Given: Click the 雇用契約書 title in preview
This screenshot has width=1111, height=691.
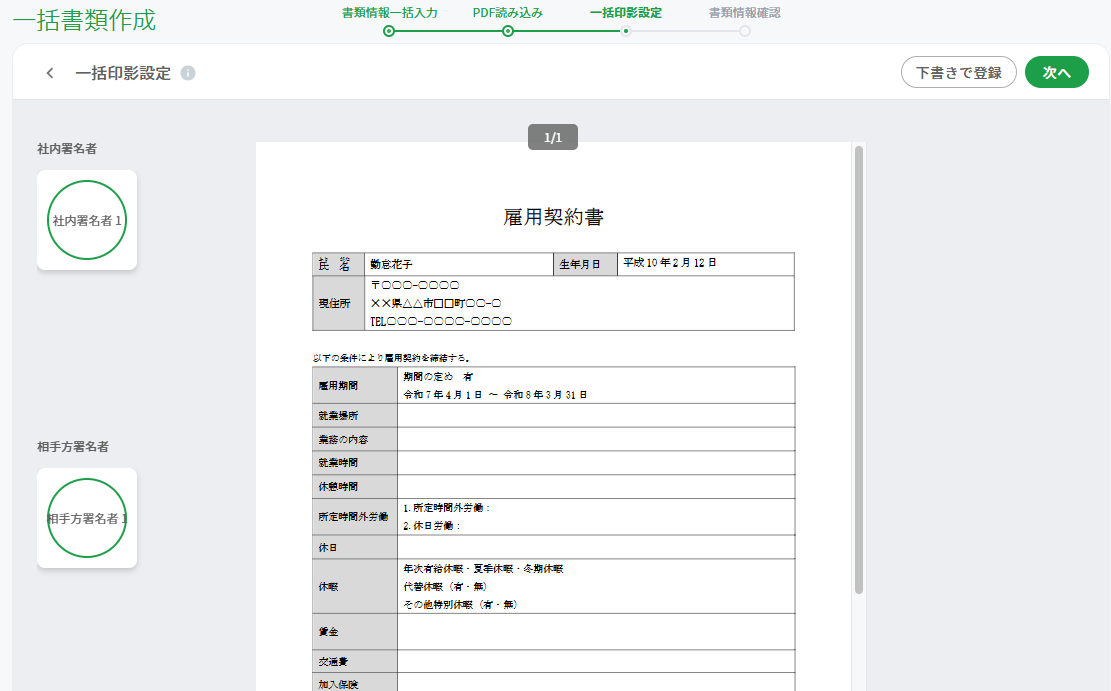Looking at the screenshot, I should coord(553,217).
